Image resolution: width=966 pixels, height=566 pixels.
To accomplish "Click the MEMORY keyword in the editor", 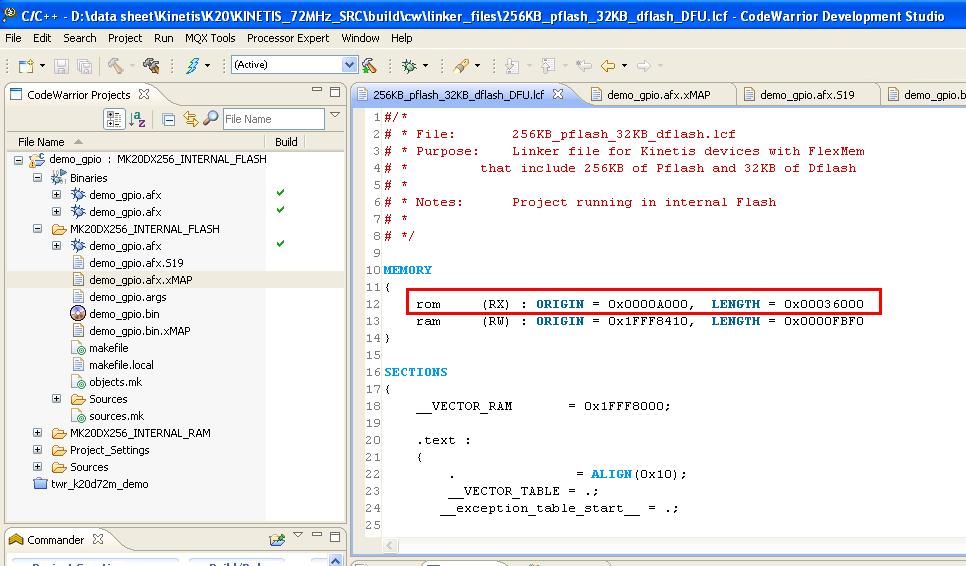I will click(x=408, y=270).
